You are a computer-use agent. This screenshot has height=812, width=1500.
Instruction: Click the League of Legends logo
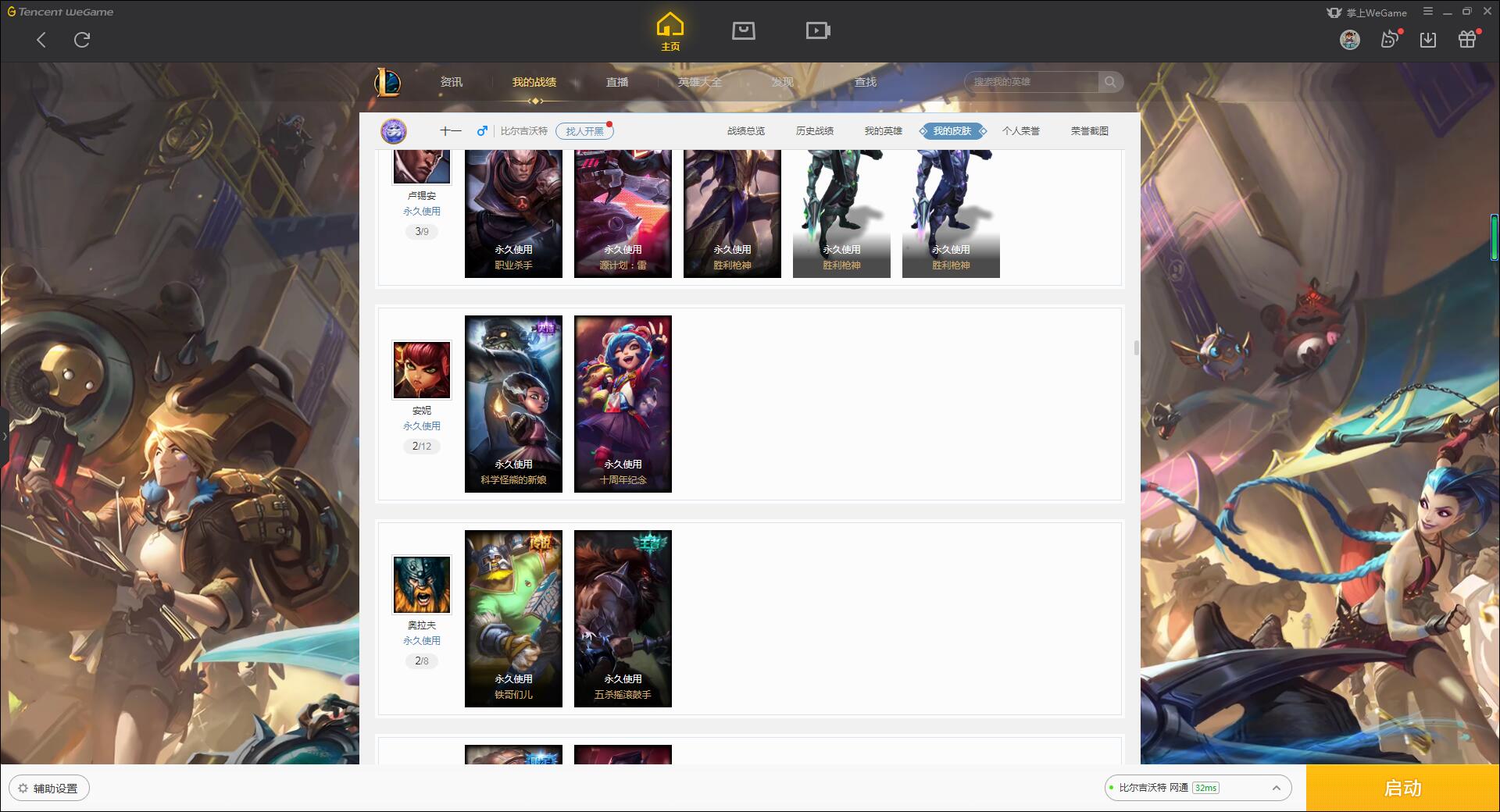pyautogui.click(x=388, y=82)
